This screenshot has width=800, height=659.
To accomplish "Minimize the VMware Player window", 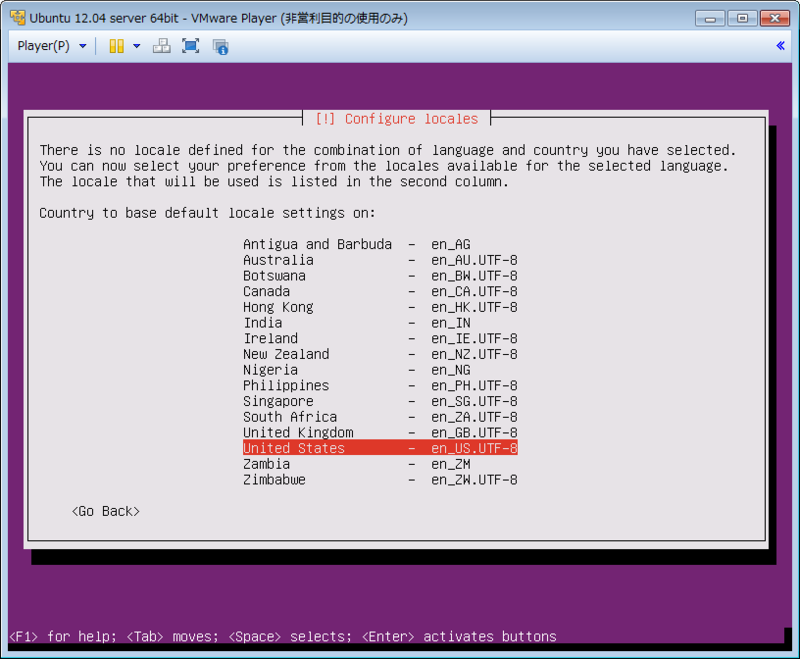I will (710, 18).
